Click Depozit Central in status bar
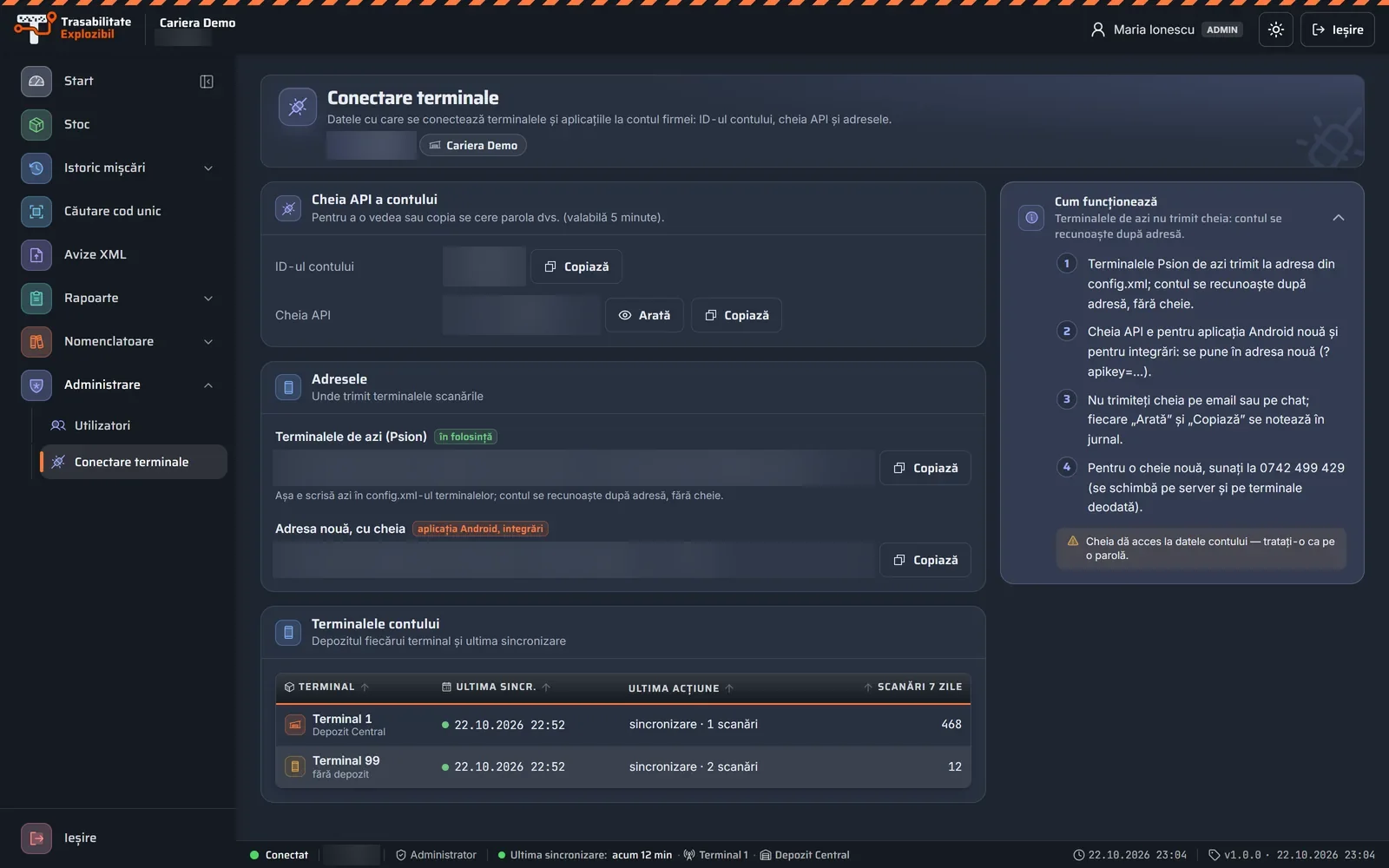This screenshot has width=1389, height=868. pos(805,855)
